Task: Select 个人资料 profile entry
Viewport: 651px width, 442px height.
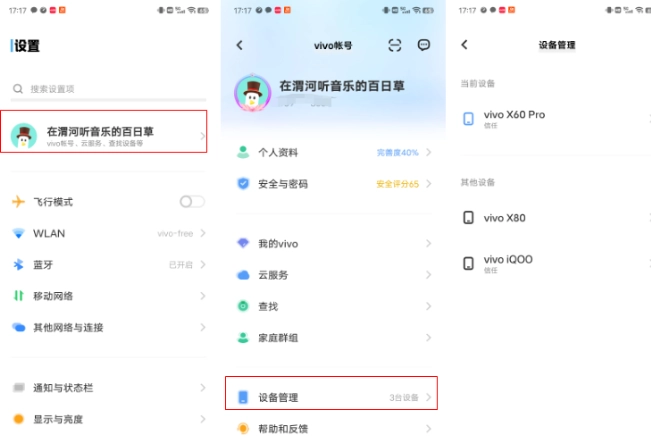Action: 331,153
